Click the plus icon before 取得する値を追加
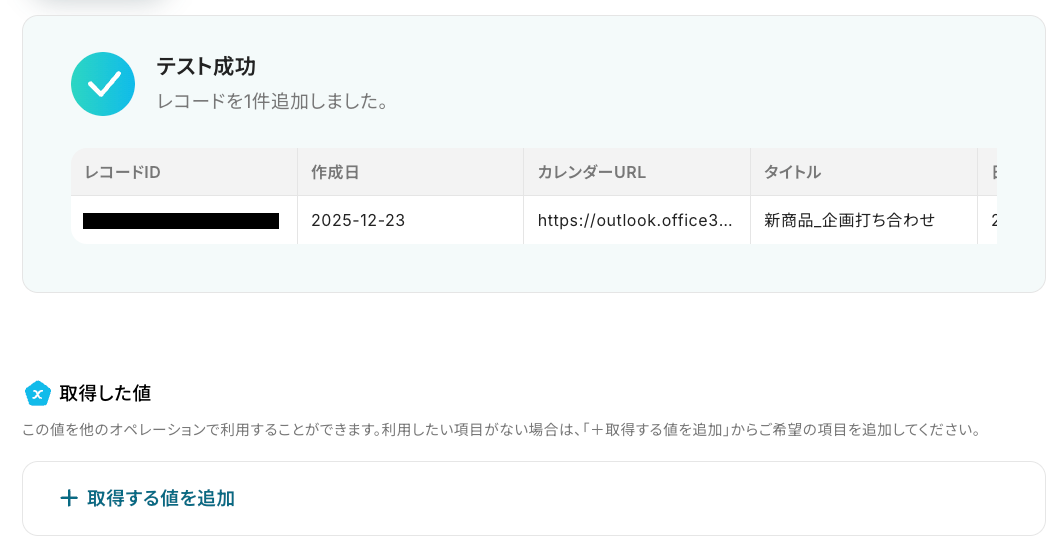Screen dimensions: 1062x552 click(x=68, y=498)
